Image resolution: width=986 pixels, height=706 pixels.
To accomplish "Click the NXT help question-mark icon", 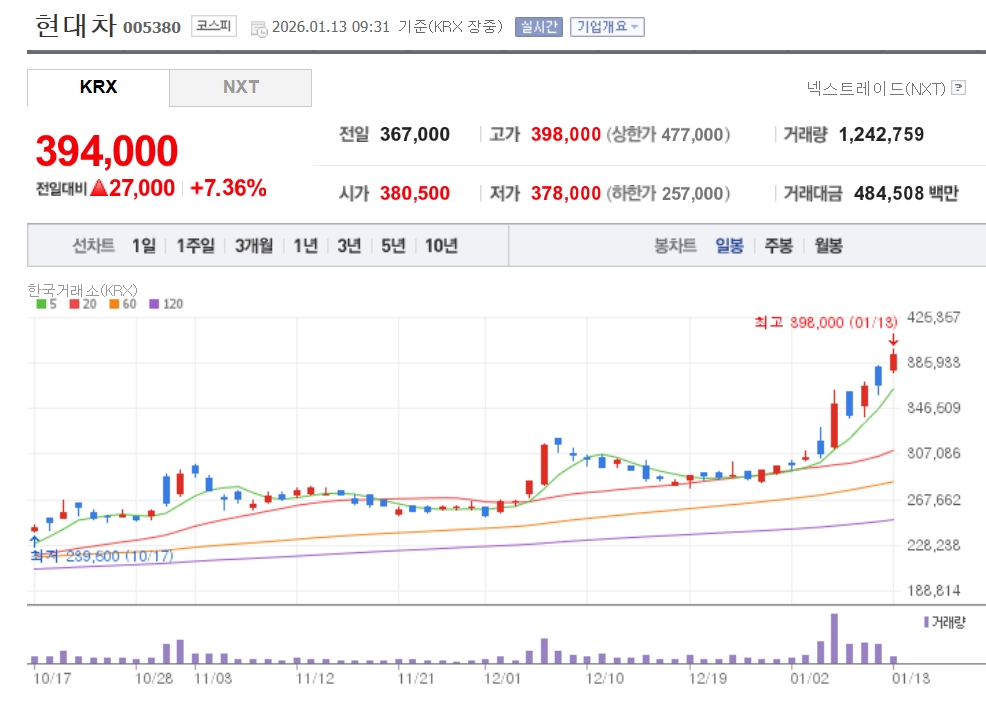I will [958, 87].
